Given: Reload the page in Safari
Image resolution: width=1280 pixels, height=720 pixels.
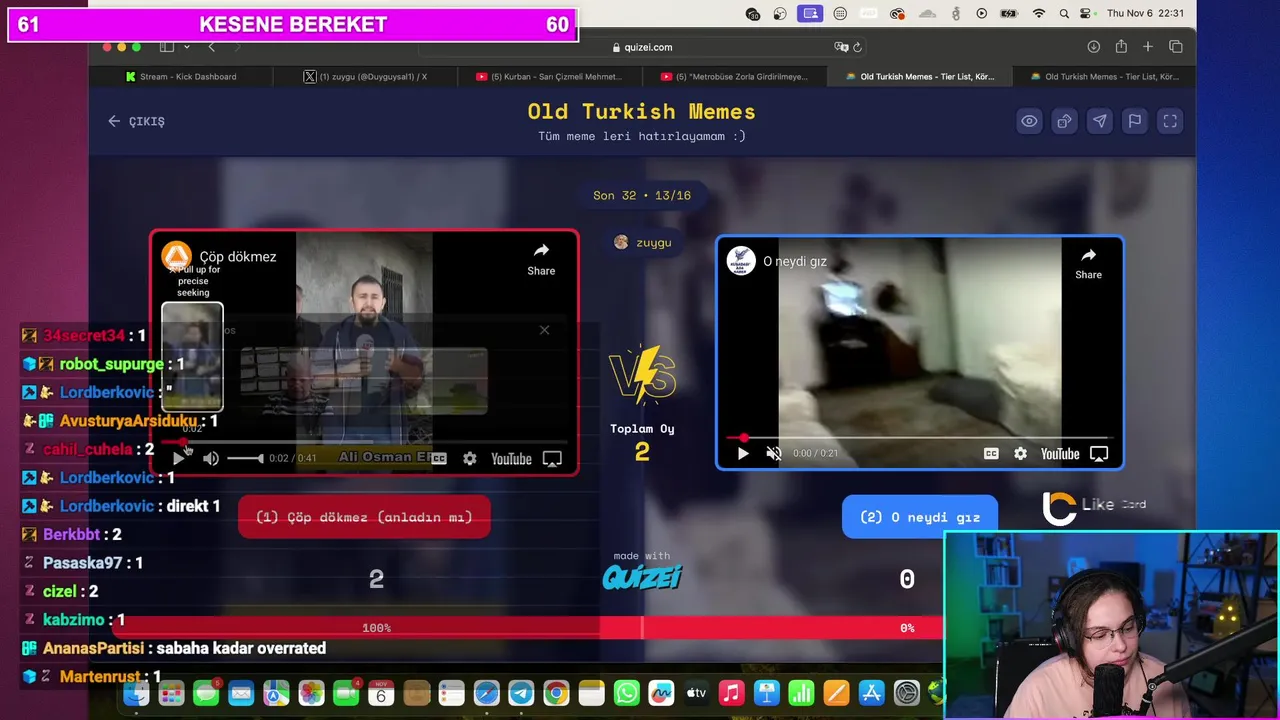Looking at the screenshot, I should [857, 47].
